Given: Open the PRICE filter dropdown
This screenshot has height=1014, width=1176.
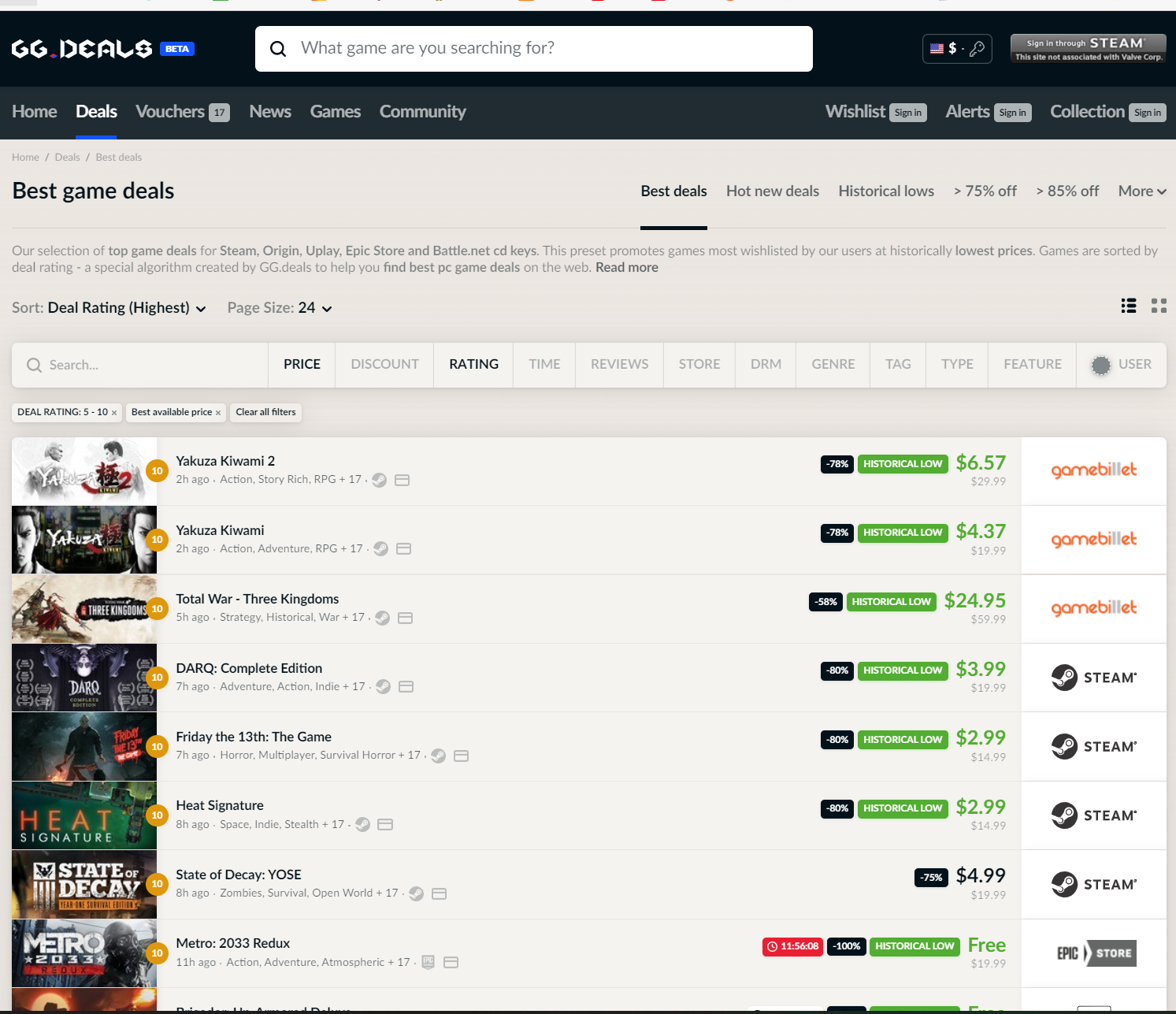Looking at the screenshot, I should click(x=302, y=365).
